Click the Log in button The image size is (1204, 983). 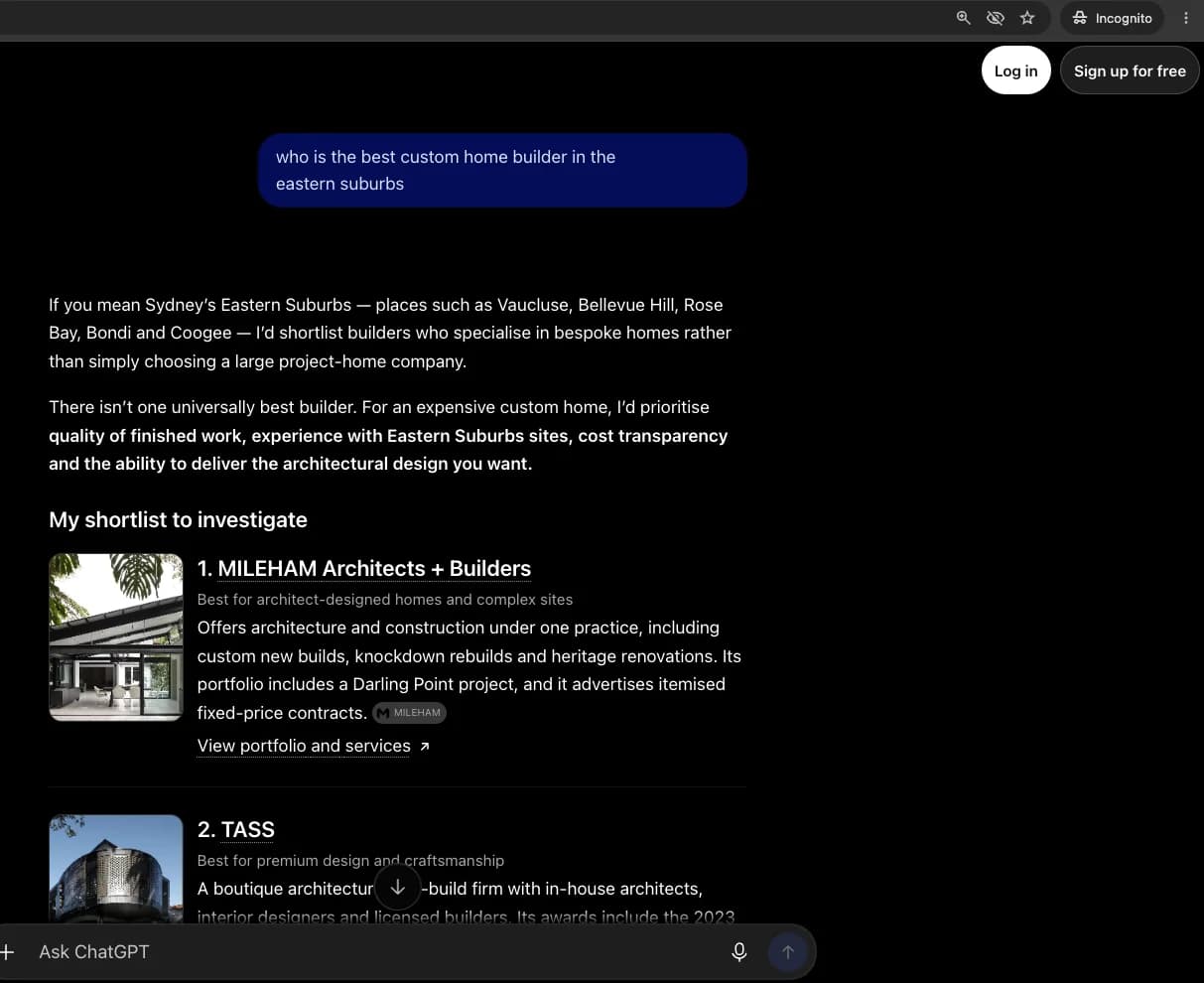pyautogui.click(x=1015, y=70)
